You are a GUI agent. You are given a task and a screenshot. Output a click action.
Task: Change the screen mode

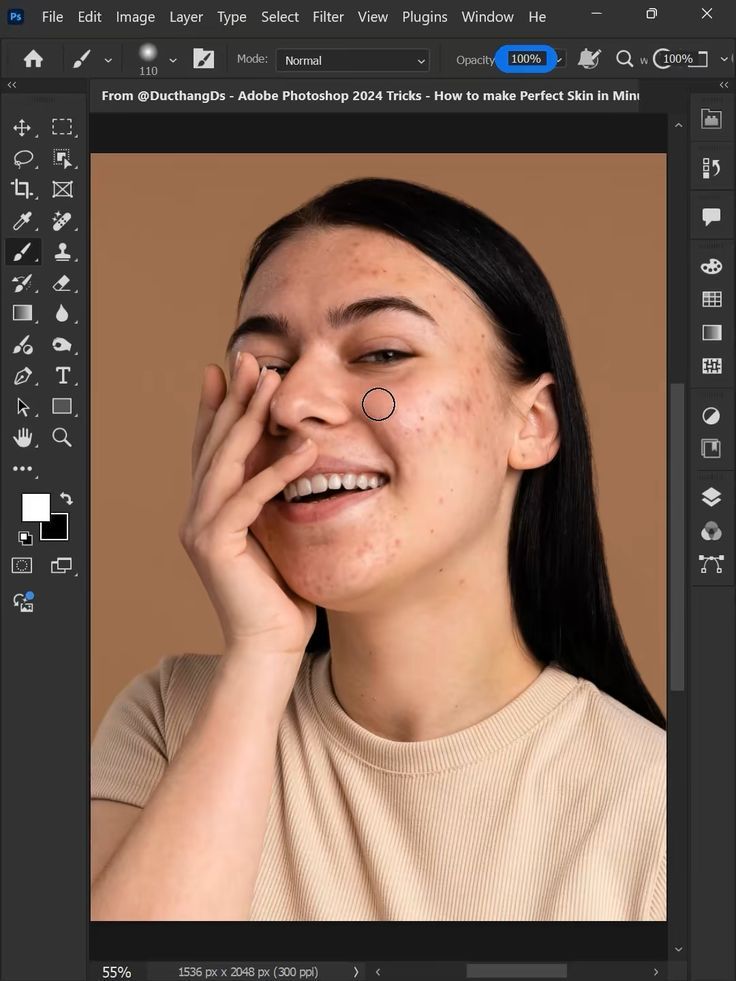[61, 566]
